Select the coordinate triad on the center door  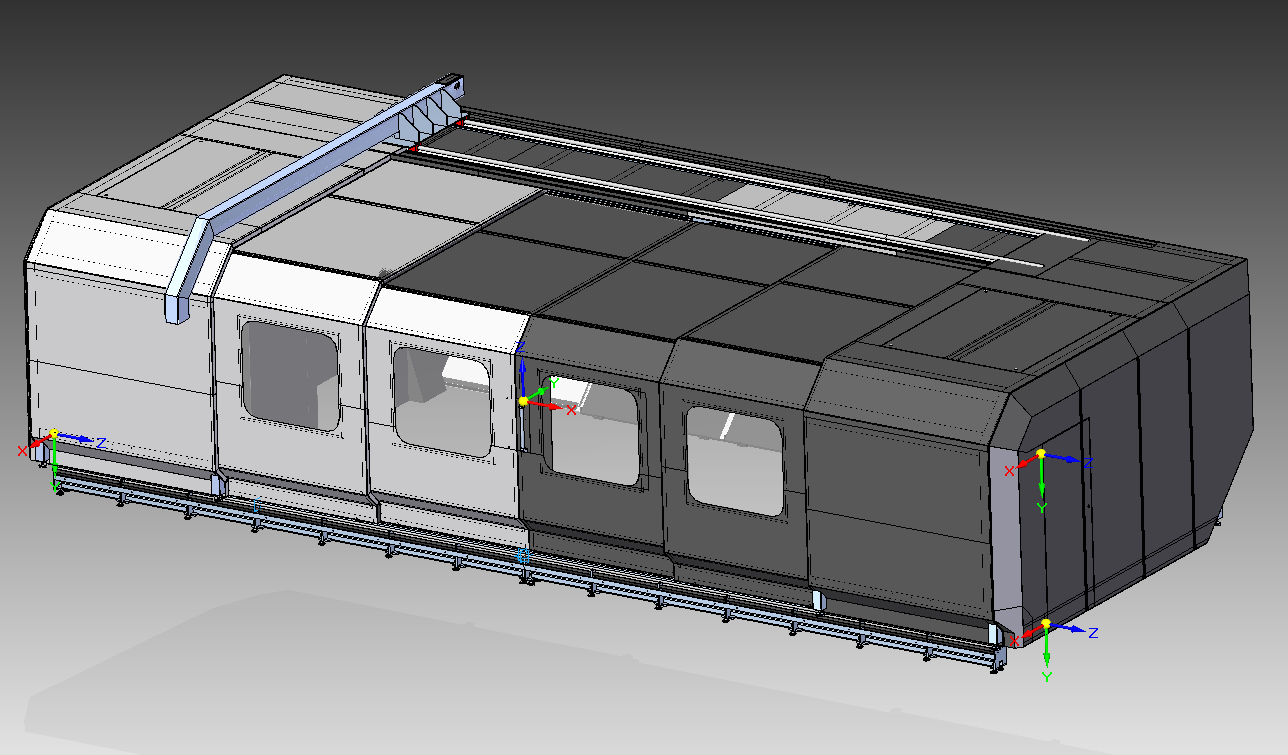(523, 401)
